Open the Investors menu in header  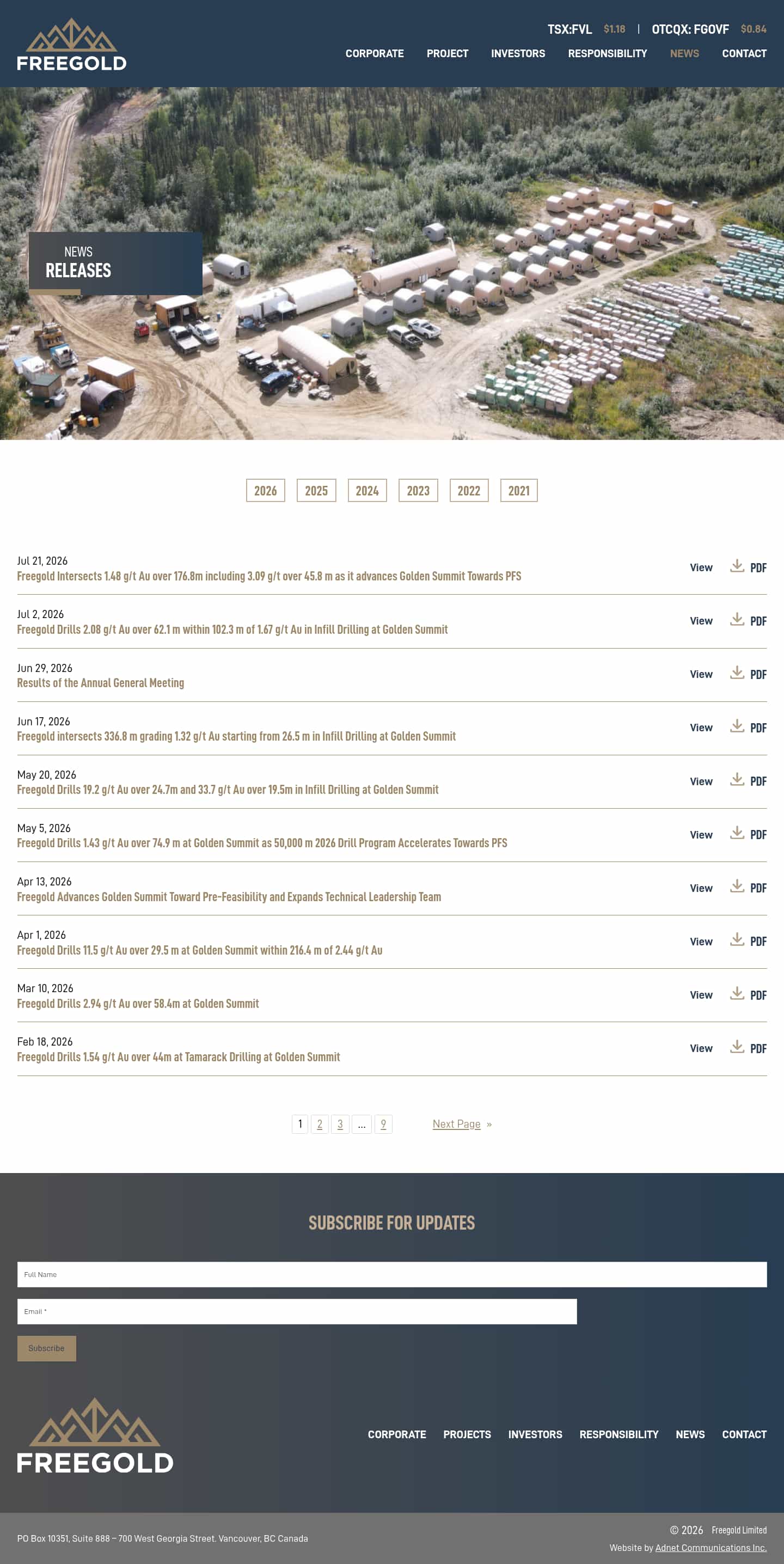(518, 53)
